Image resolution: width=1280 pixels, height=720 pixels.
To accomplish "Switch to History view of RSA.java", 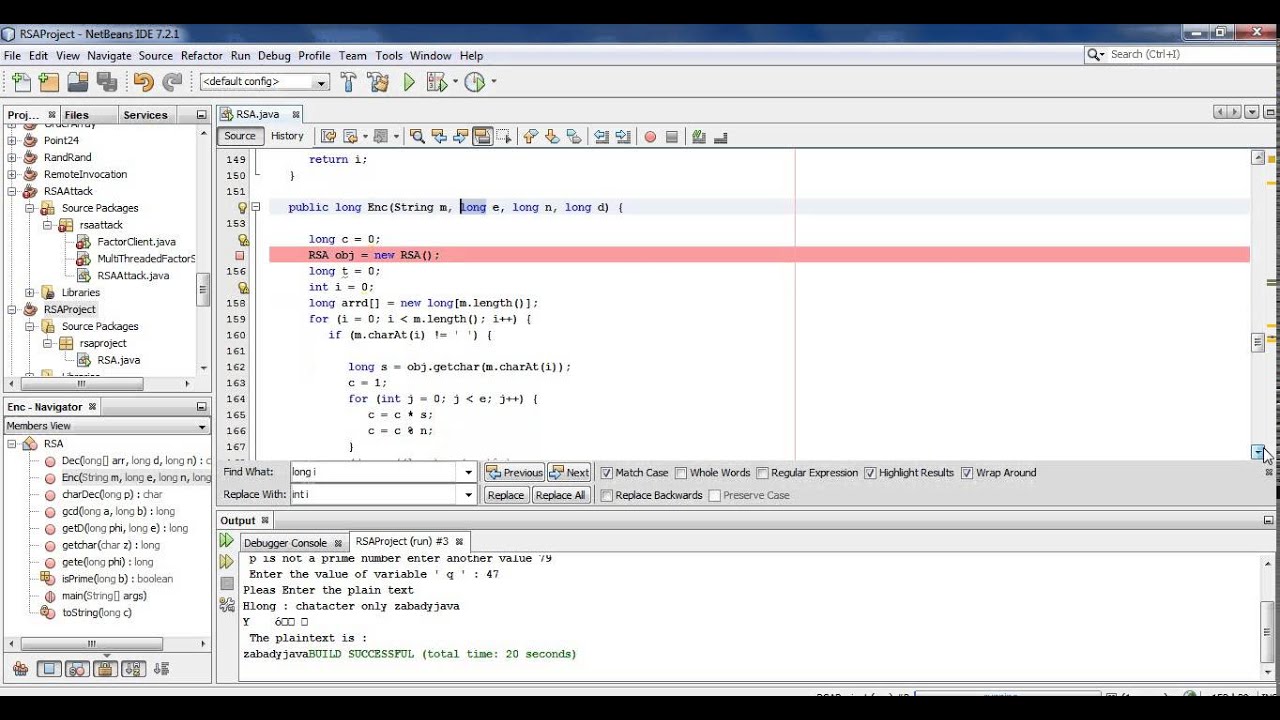I will [x=287, y=136].
